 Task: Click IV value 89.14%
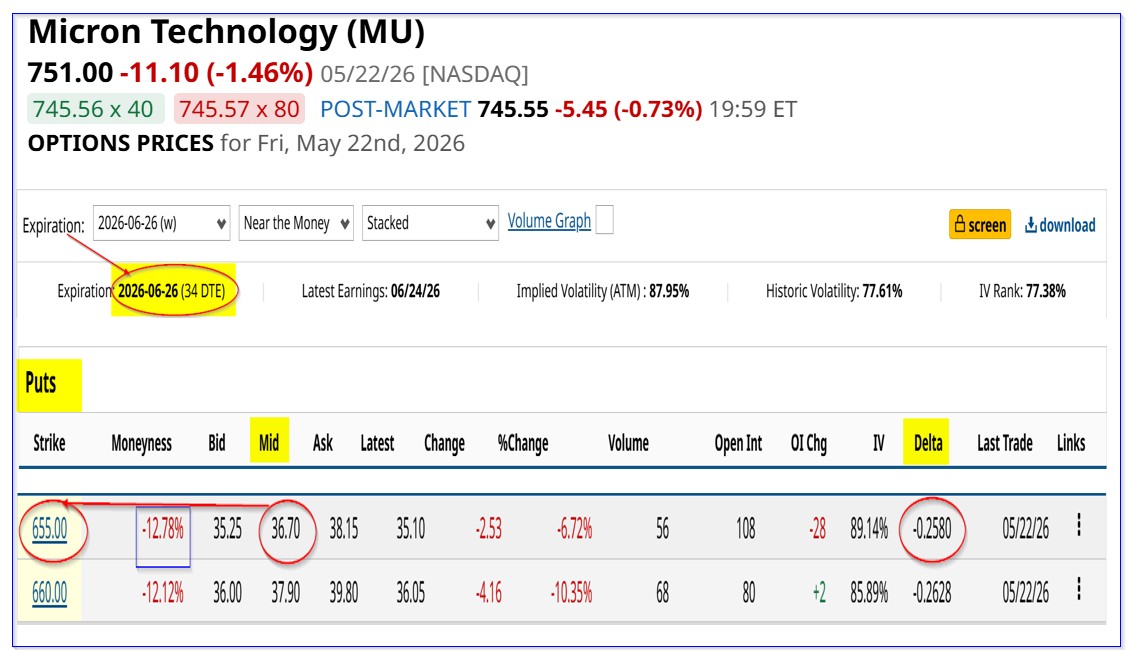[869, 530]
